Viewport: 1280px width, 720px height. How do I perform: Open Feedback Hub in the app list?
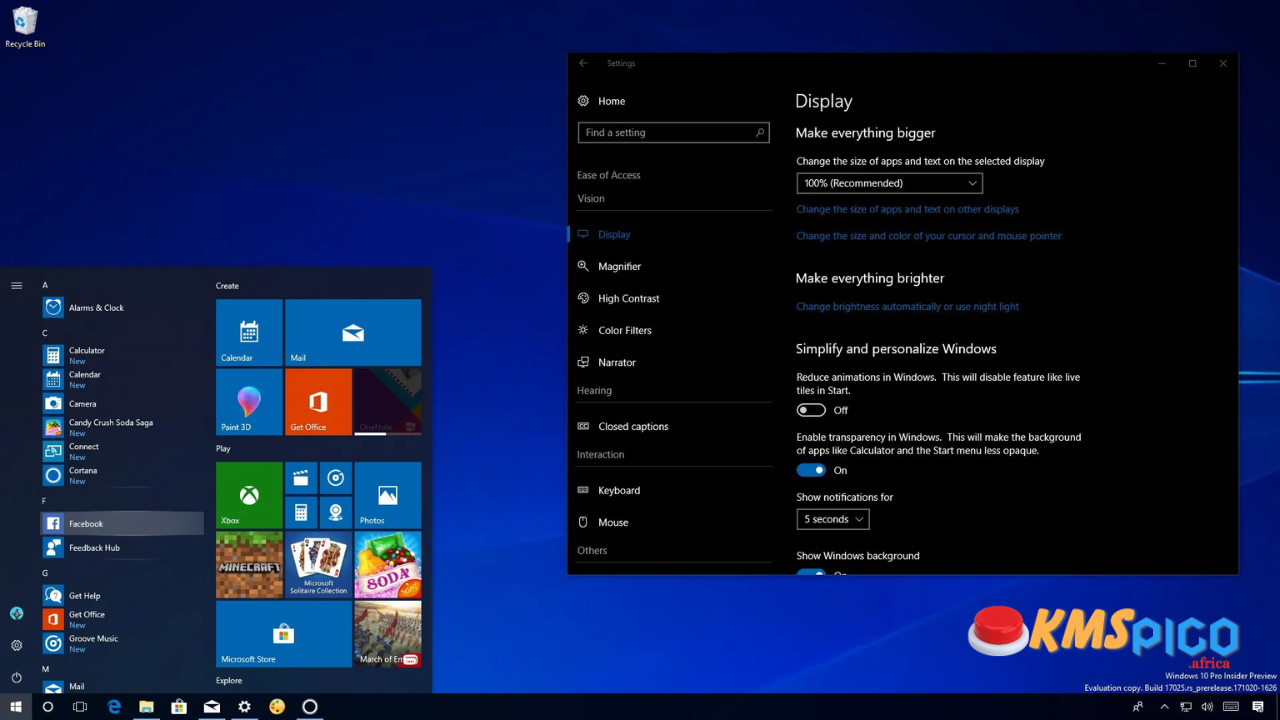pos(122,547)
